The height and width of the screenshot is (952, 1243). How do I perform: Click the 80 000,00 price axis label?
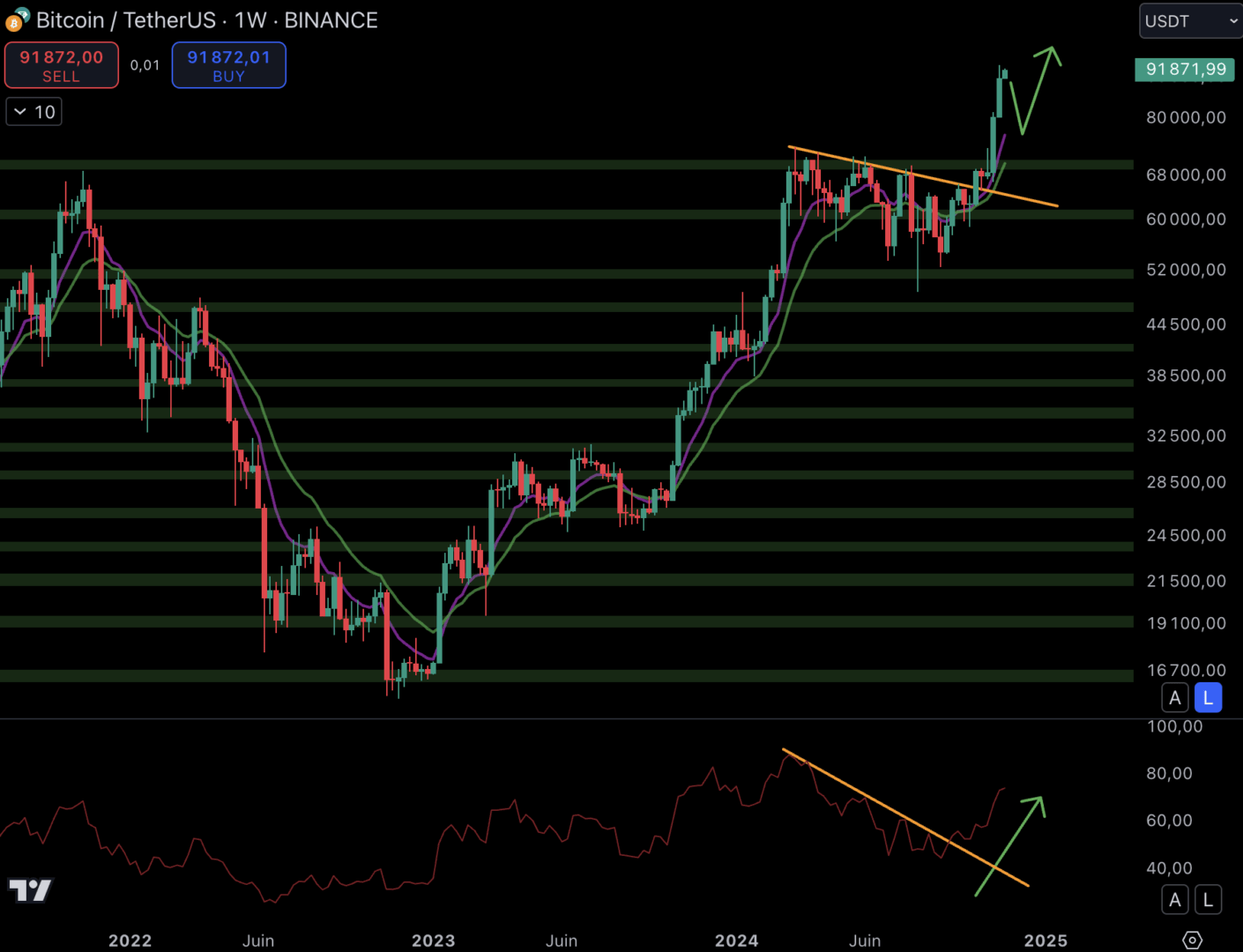(1186, 117)
